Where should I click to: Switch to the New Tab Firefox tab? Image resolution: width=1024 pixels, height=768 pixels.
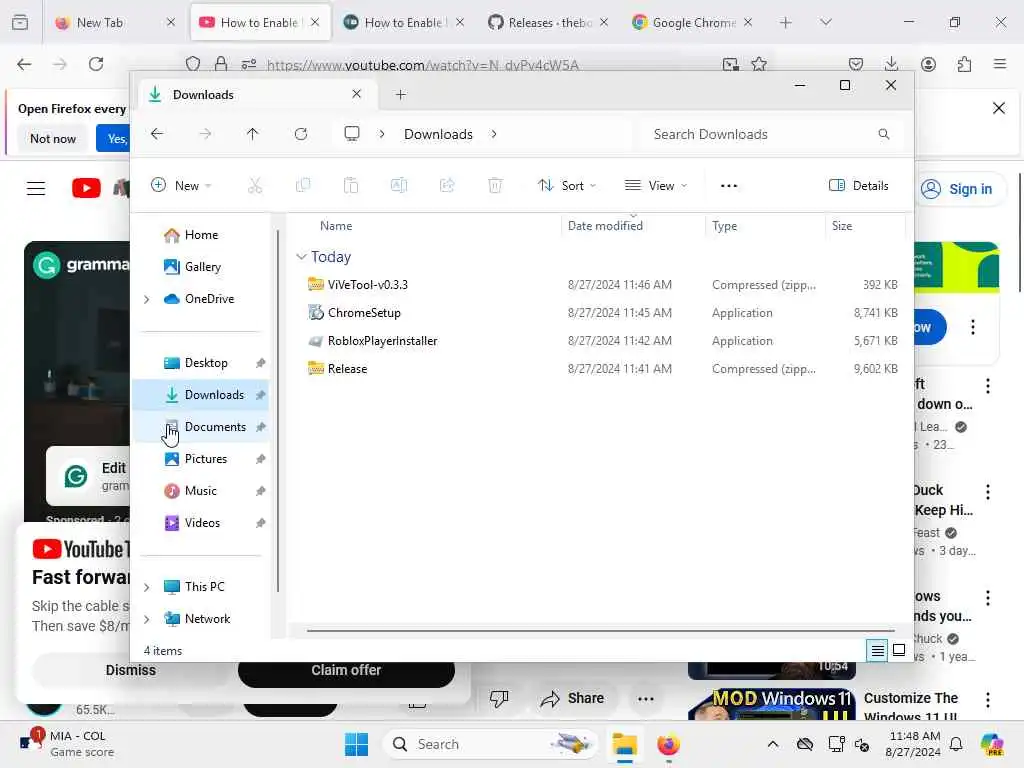coord(115,22)
